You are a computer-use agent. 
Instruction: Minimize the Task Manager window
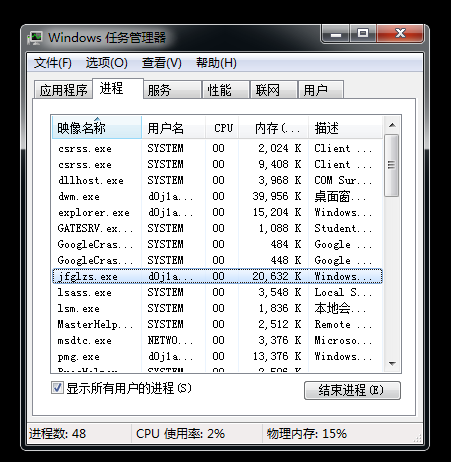336,34
